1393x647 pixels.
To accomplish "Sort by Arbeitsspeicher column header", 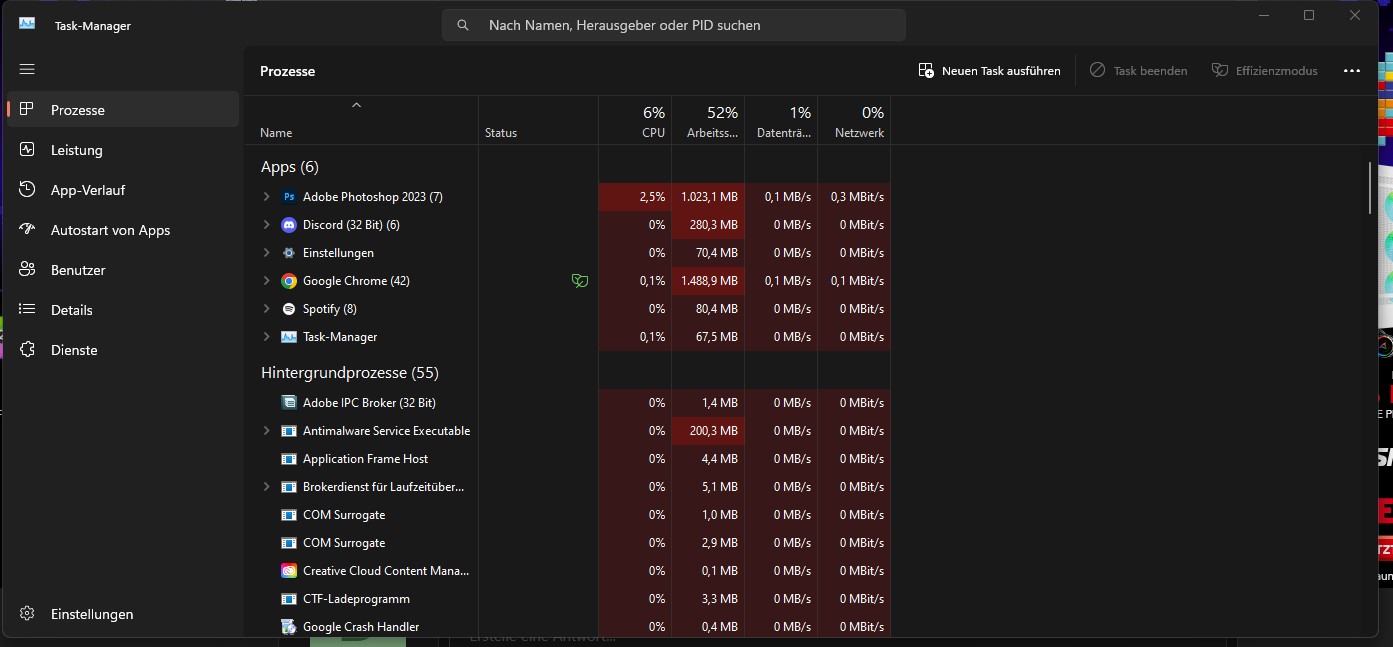I will [x=708, y=121].
